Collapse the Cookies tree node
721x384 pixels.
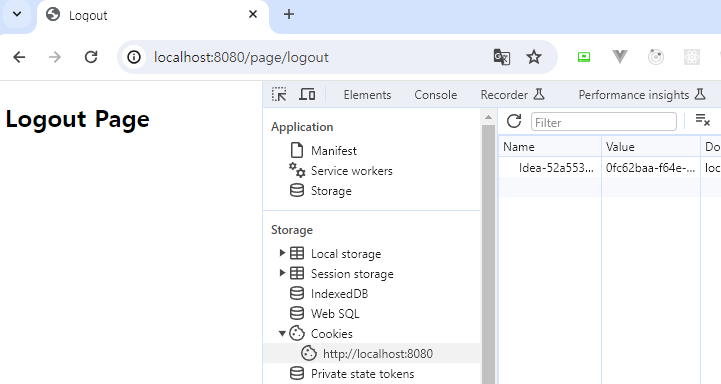(x=282, y=333)
